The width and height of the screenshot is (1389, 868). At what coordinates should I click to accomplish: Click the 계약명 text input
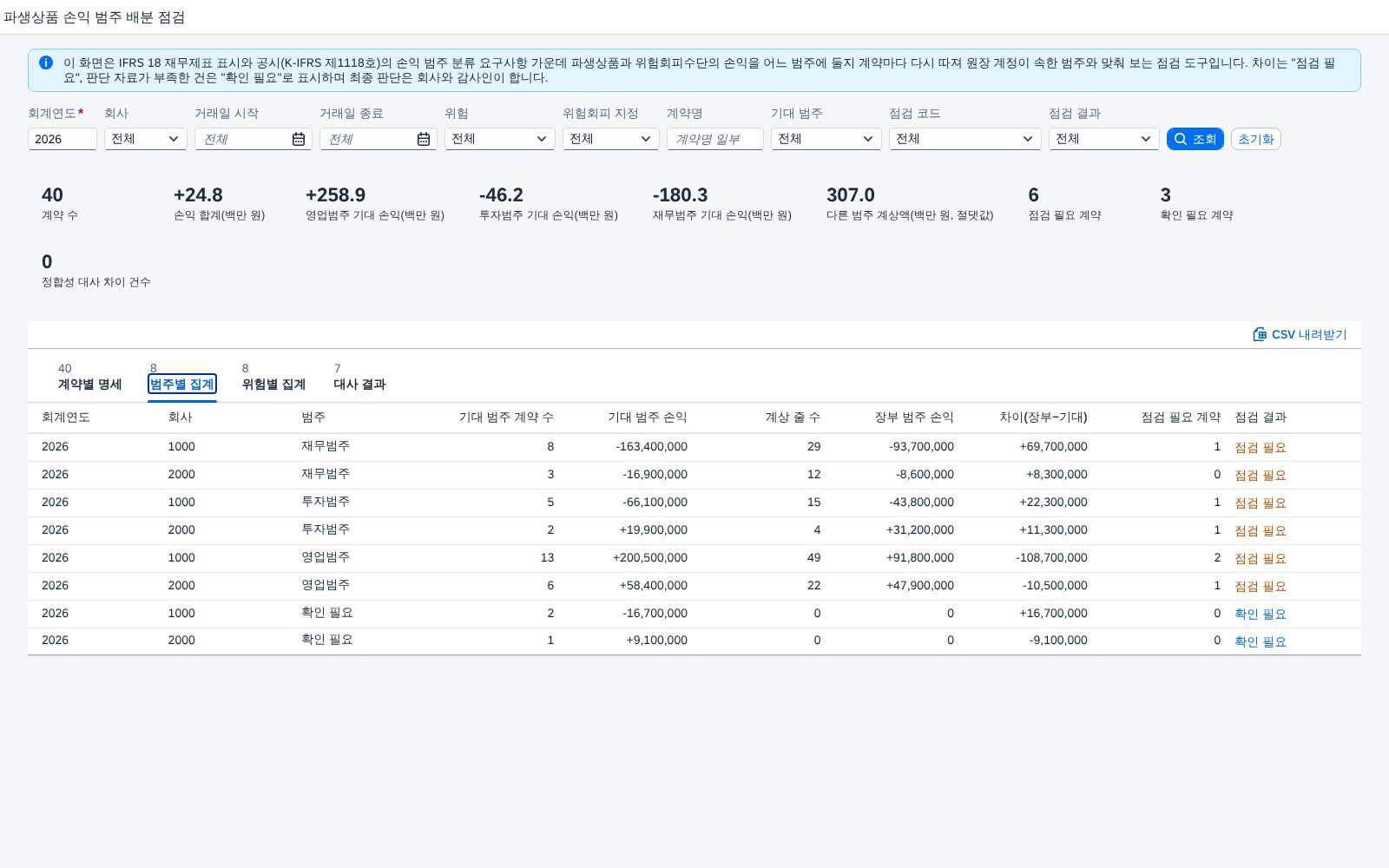point(715,139)
